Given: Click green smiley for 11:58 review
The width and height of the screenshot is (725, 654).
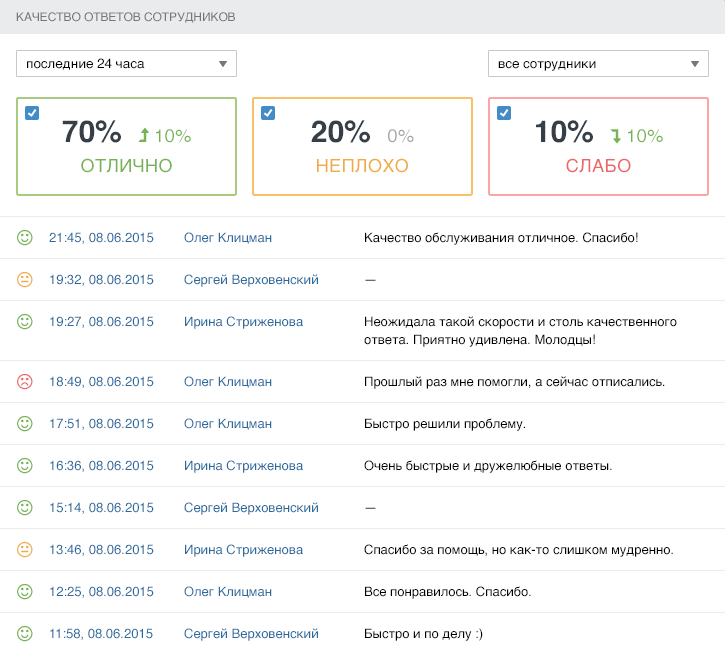Looking at the screenshot, I should click(x=25, y=634).
